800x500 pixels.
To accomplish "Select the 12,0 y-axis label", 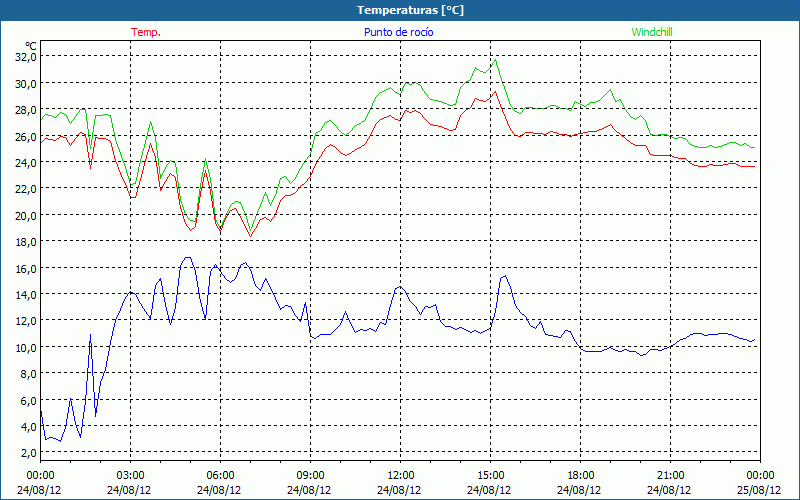I will 26,321.
